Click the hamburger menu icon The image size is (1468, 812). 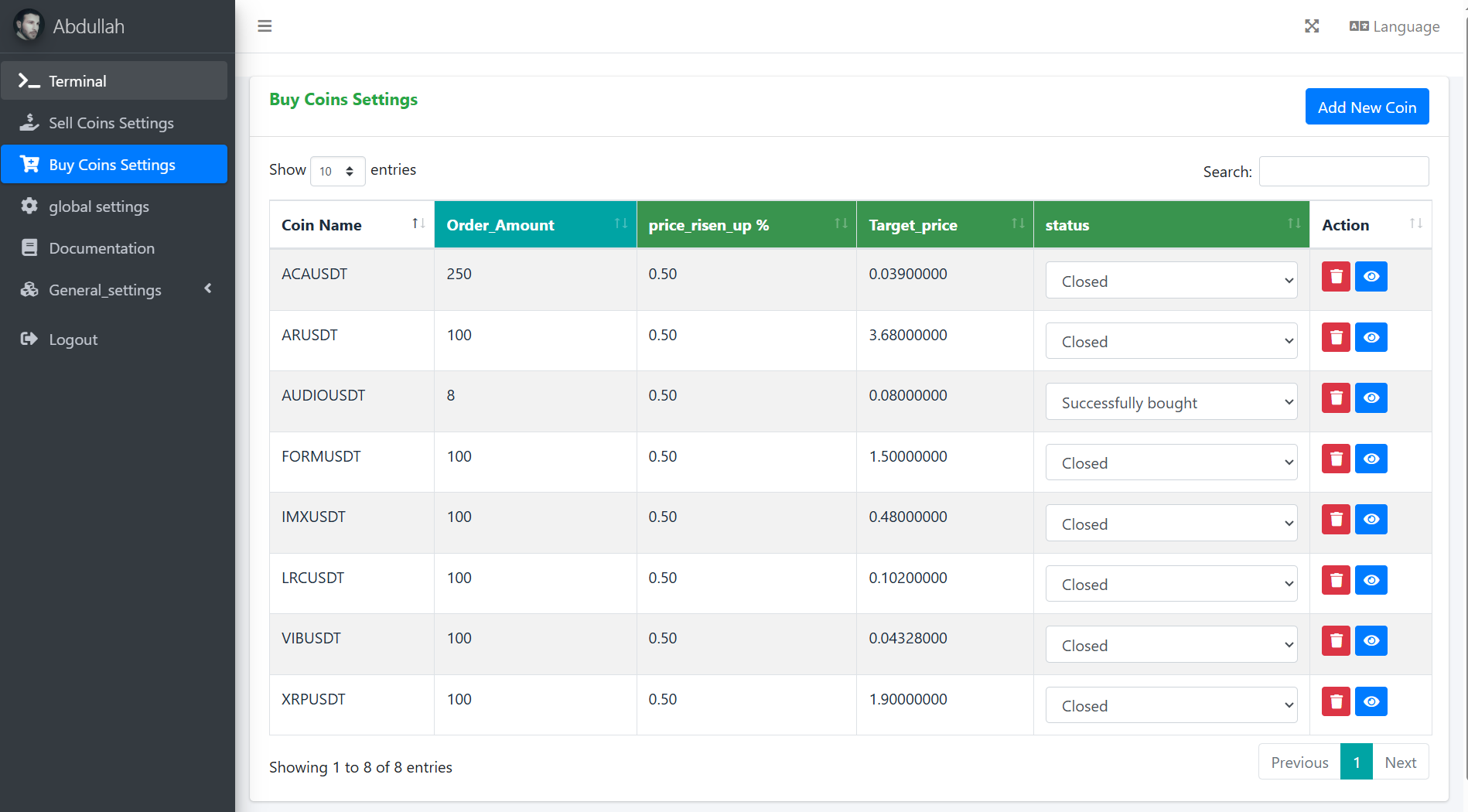pos(265,26)
